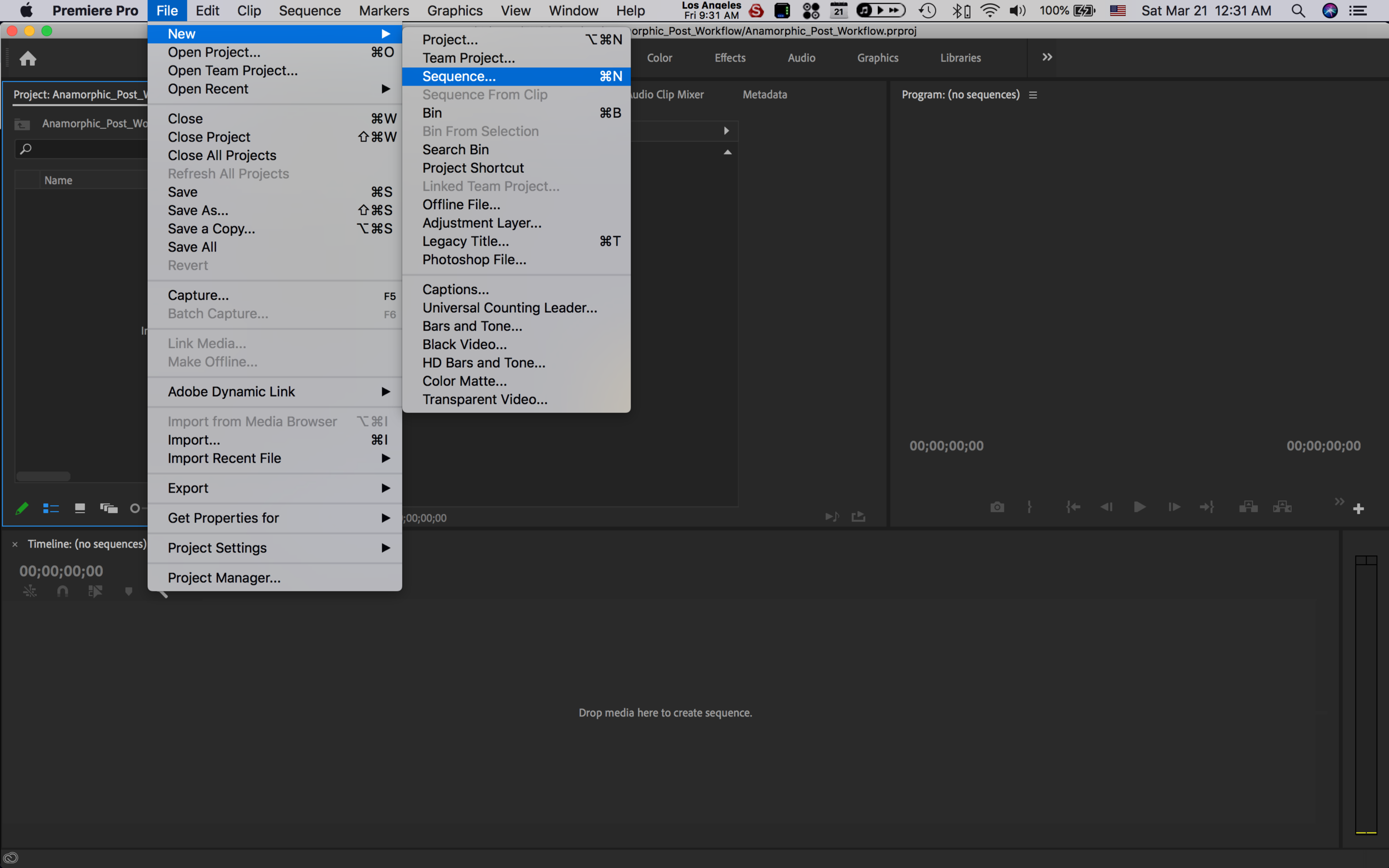Screen dimensions: 1389x868
Task: Expand the Export submenu
Action: pyautogui.click(x=274, y=488)
